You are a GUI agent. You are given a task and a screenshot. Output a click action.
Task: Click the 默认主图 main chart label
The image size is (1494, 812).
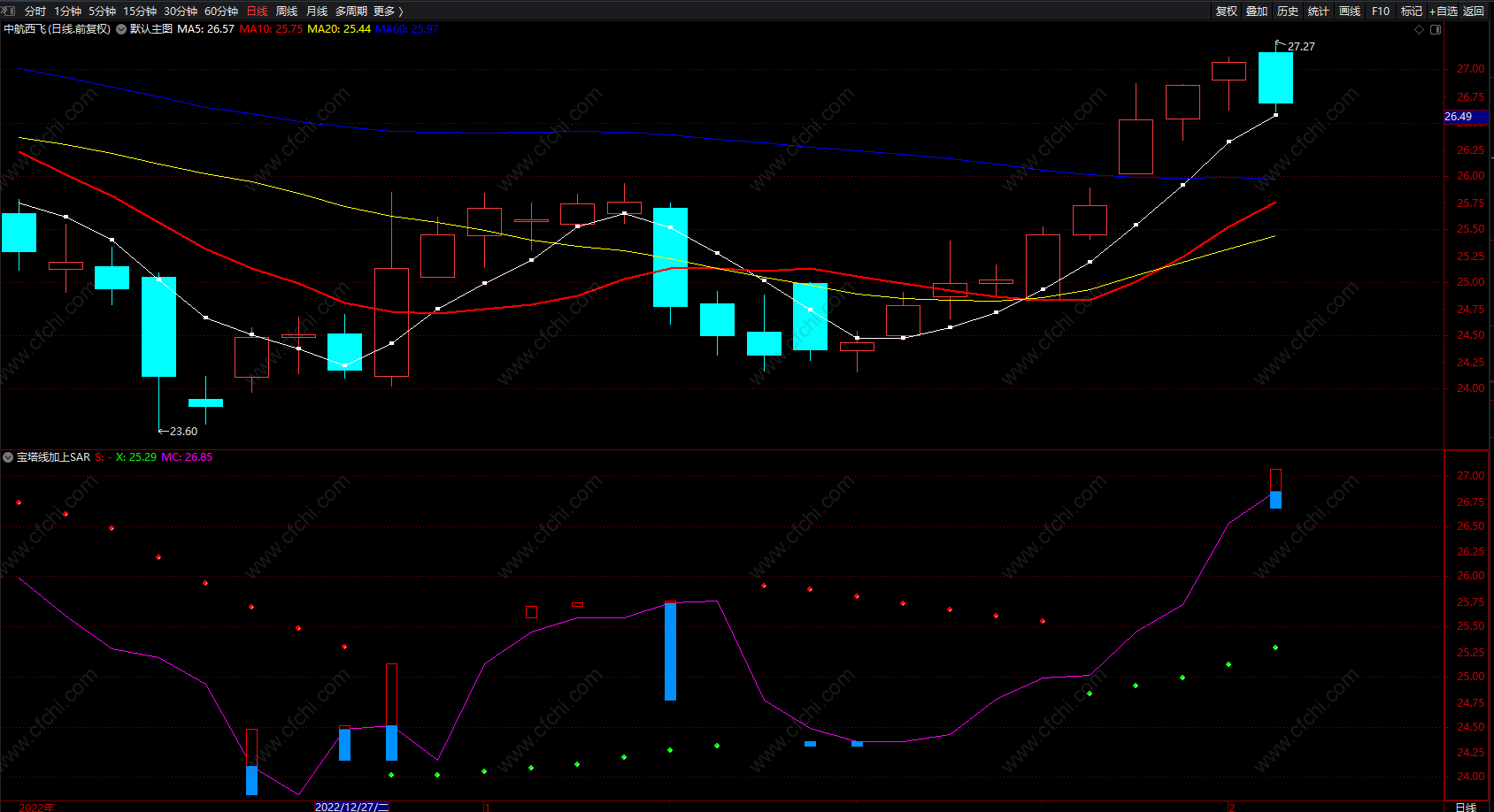pos(151,29)
